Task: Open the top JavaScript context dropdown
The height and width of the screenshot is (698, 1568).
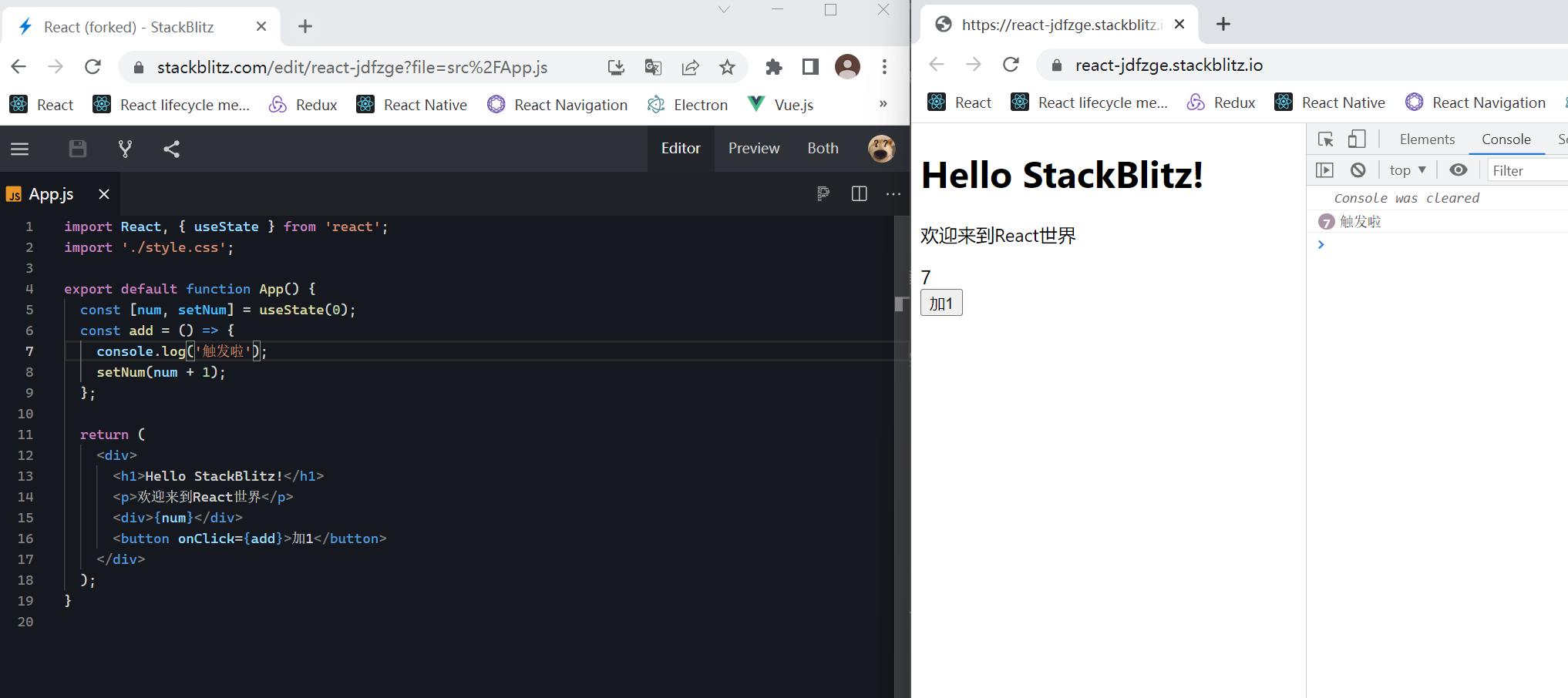Action: (1408, 170)
